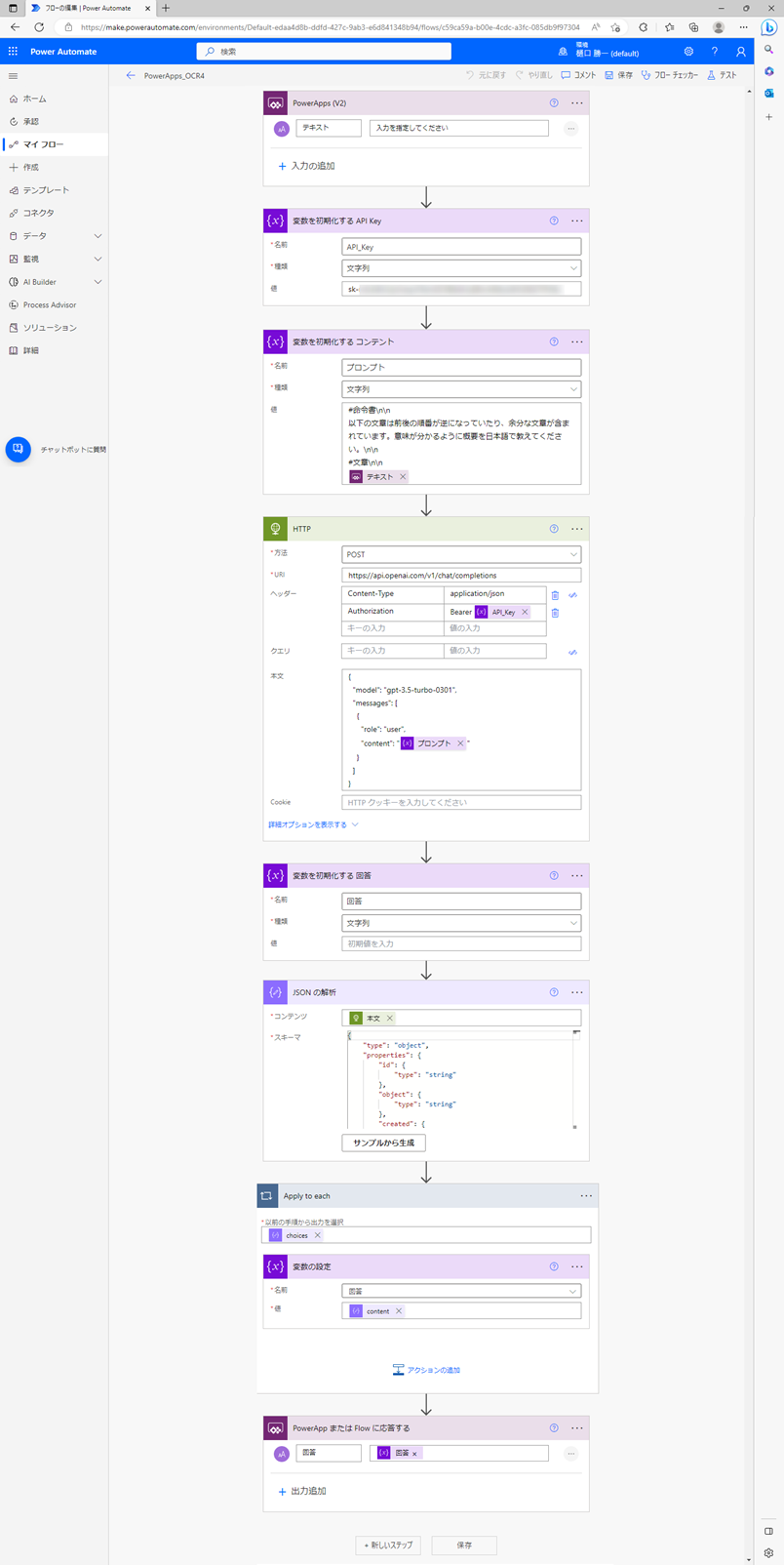Open more menu on Apply to each

coord(586,1196)
